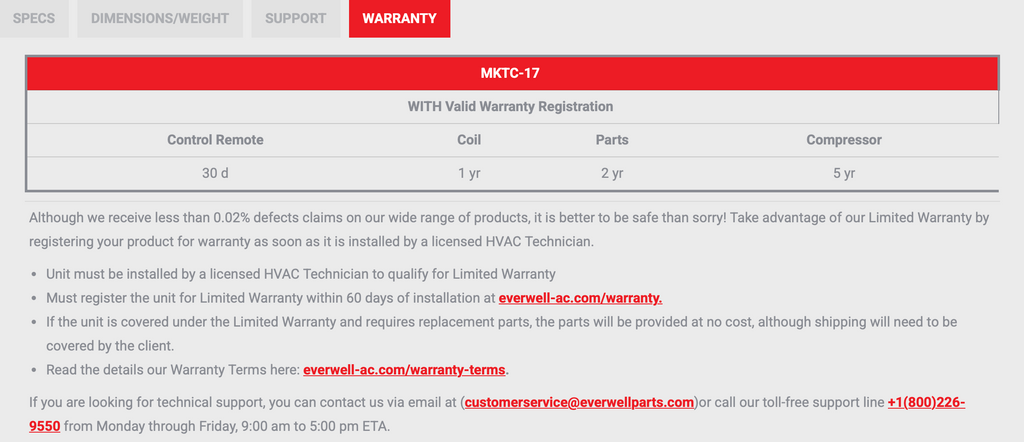
Task: Click the red MKTC-17 table header
Action: (511, 73)
